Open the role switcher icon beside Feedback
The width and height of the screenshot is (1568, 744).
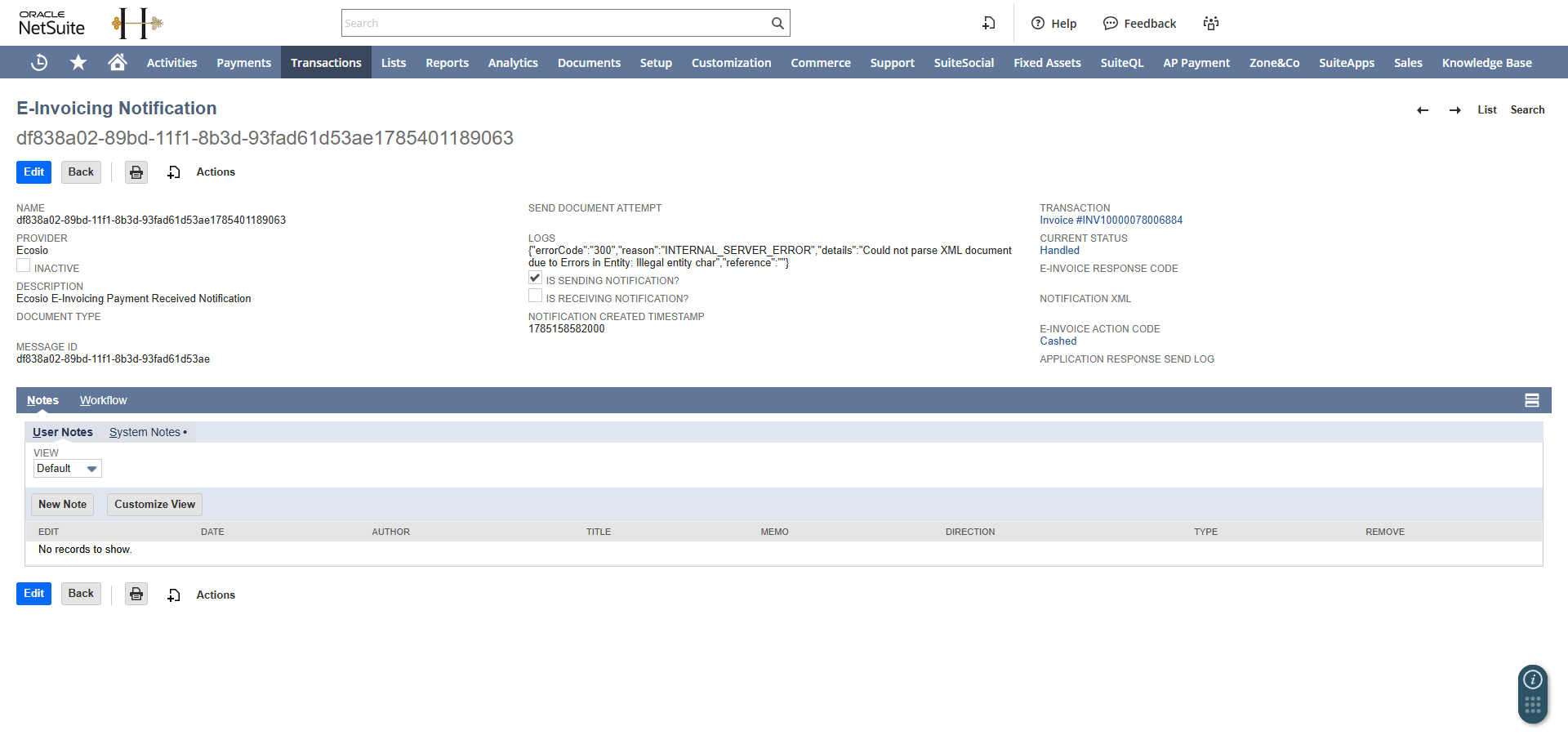(1211, 23)
